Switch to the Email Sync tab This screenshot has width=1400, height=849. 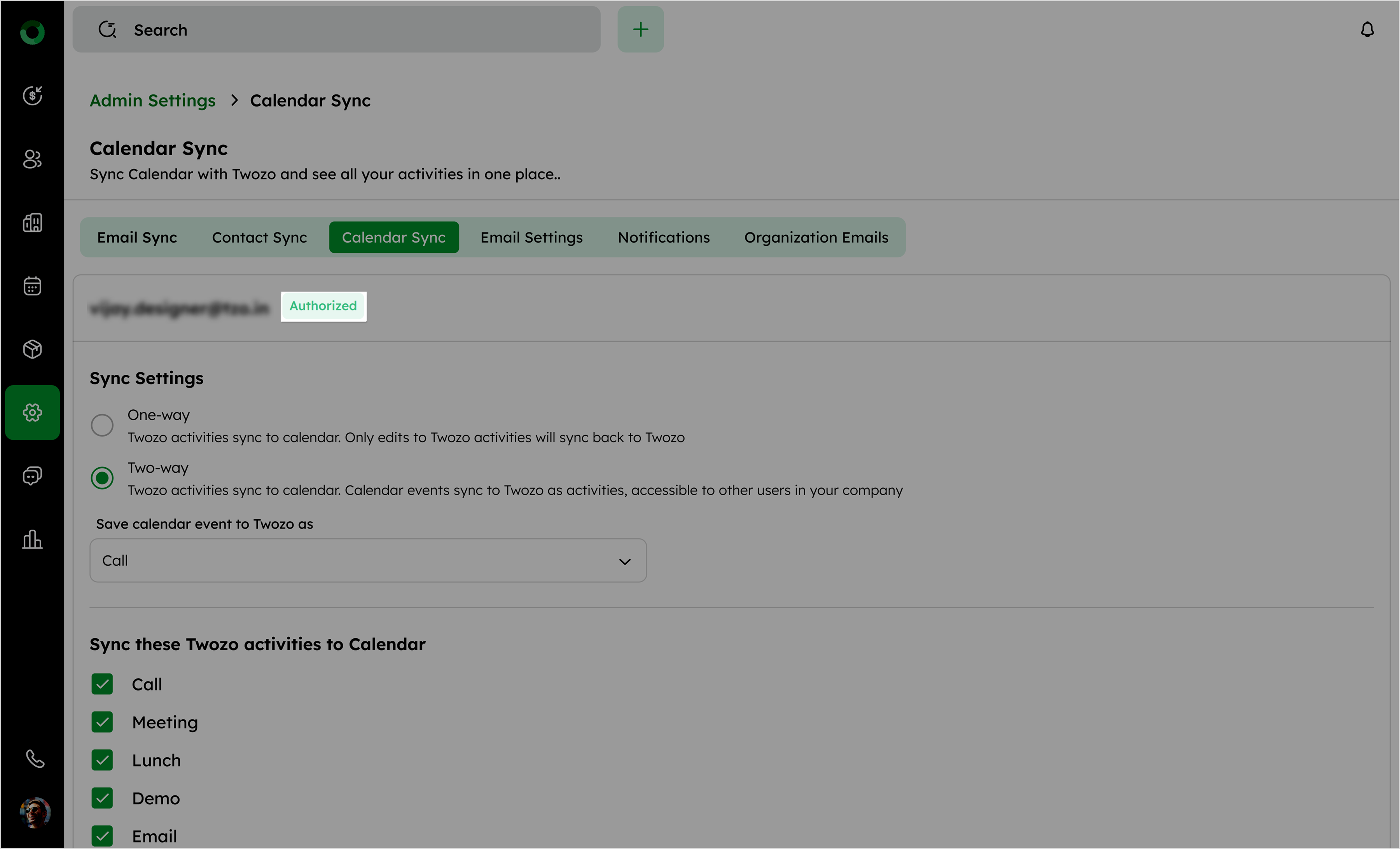pos(137,238)
